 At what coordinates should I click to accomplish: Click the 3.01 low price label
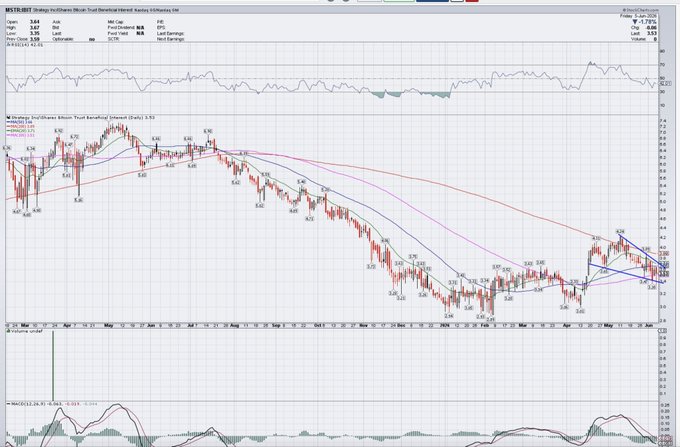point(580,311)
